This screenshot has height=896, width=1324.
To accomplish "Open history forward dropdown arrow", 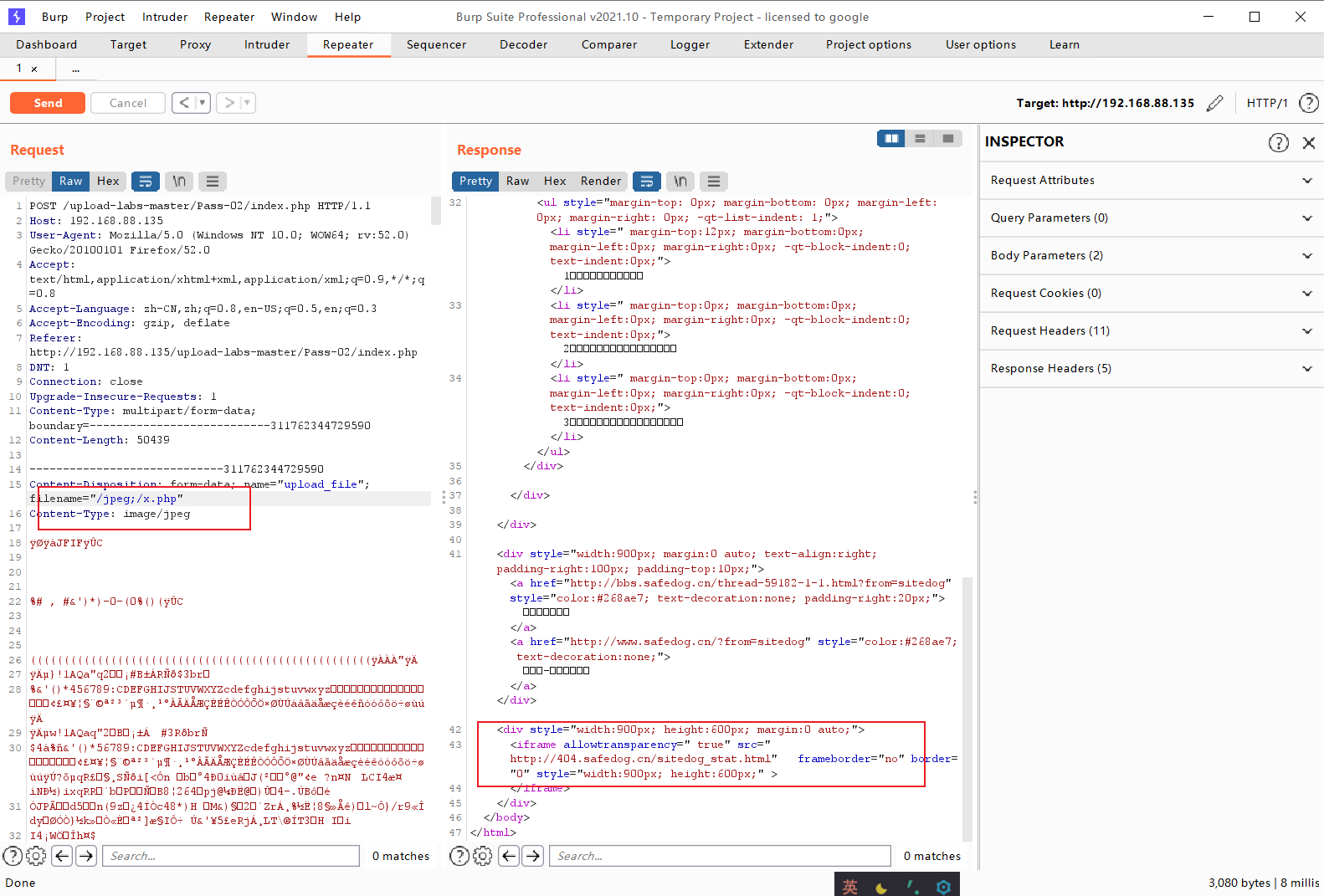I will (247, 103).
